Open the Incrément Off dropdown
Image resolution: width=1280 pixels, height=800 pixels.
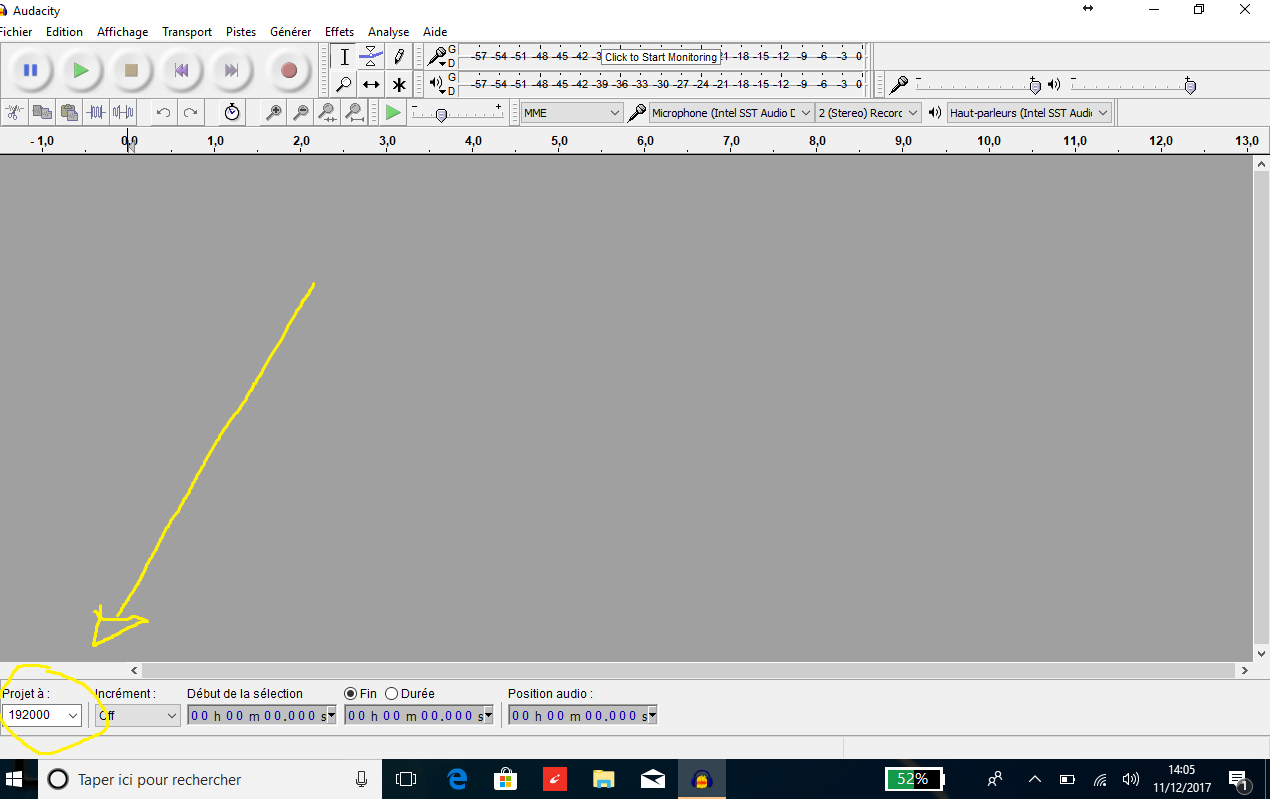tap(138, 715)
